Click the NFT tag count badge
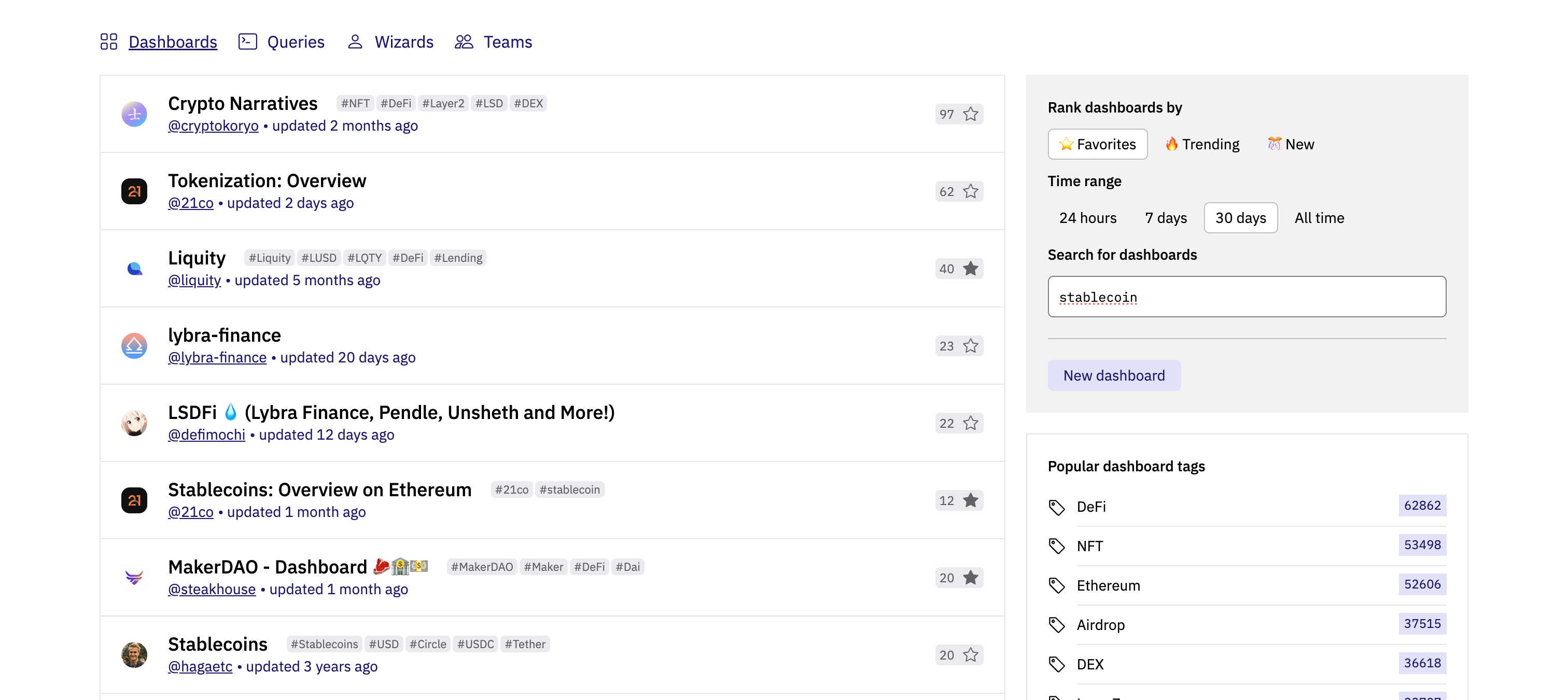Image resolution: width=1568 pixels, height=700 pixels. coord(1422,545)
